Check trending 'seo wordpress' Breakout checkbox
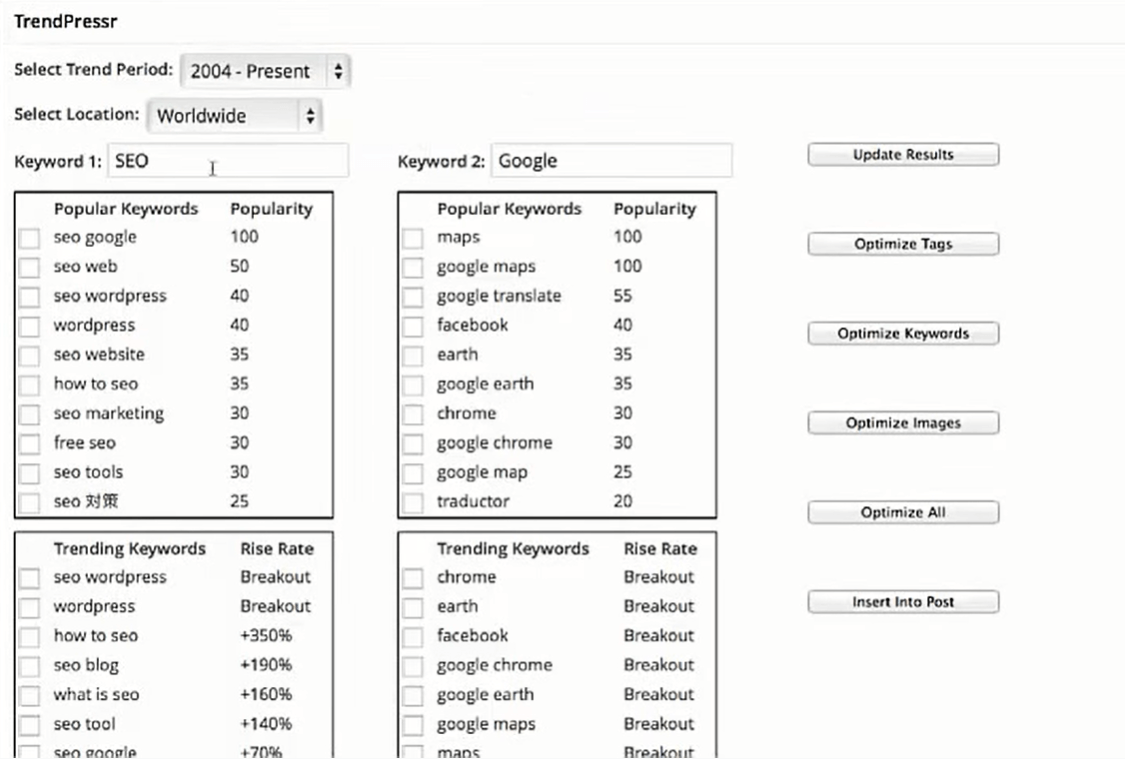The height and width of the screenshot is (759, 1125). coord(29,578)
